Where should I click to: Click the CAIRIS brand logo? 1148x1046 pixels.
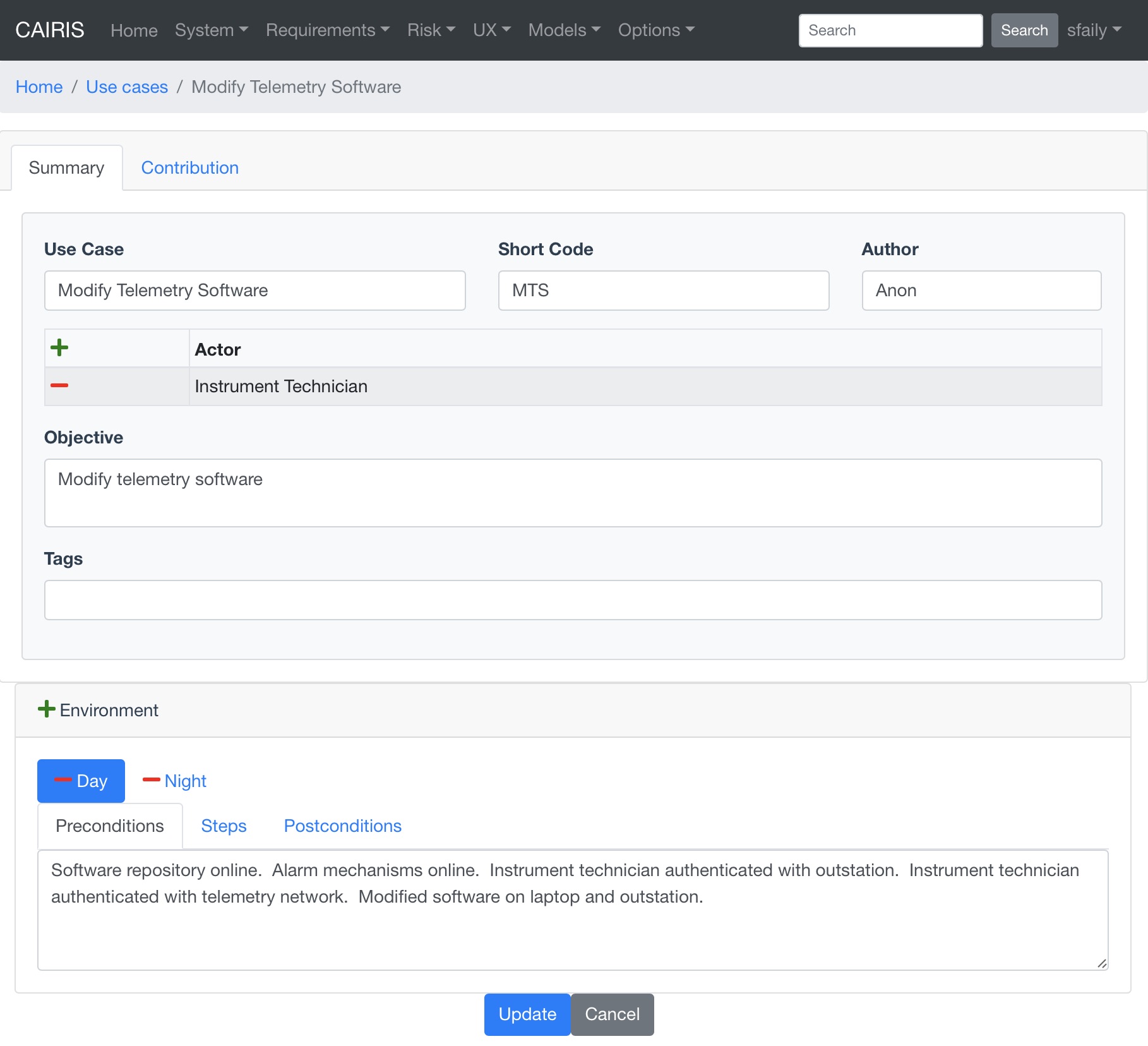(50, 30)
